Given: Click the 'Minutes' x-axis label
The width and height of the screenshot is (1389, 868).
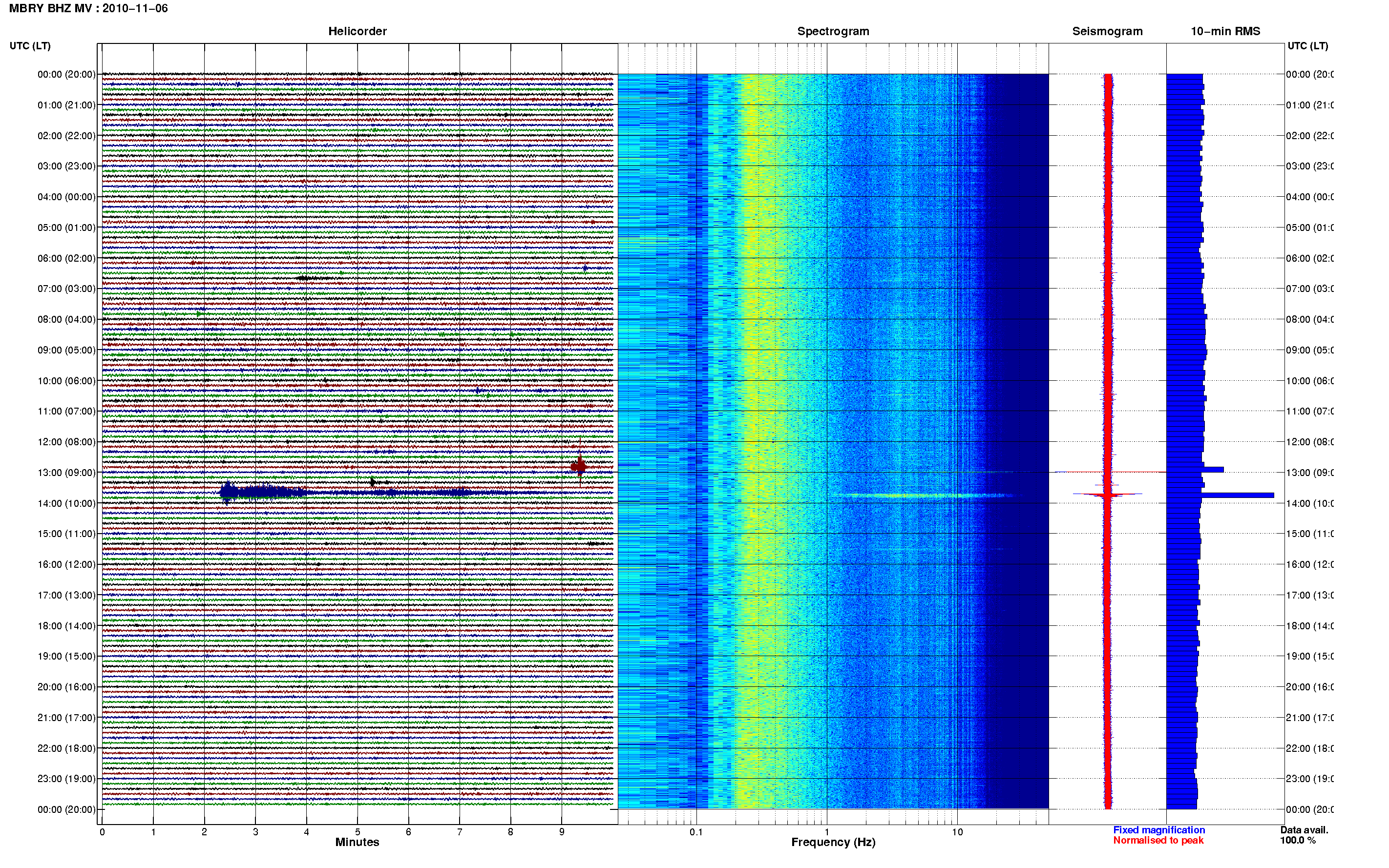Looking at the screenshot, I should (357, 842).
